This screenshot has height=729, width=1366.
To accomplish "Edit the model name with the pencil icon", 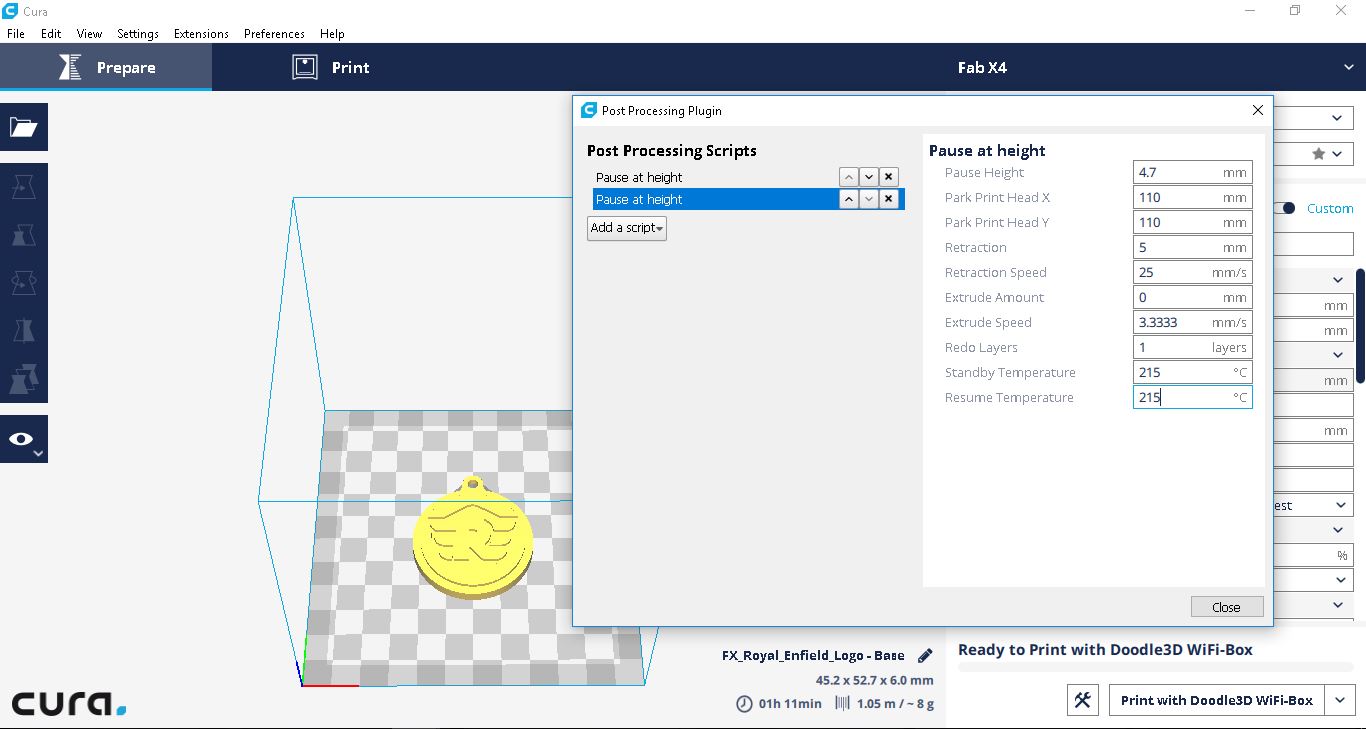I will click(x=925, y=656).
